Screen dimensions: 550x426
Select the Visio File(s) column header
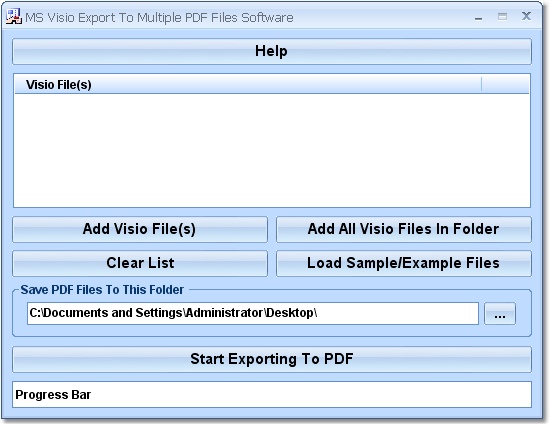[x=248, y=85]
